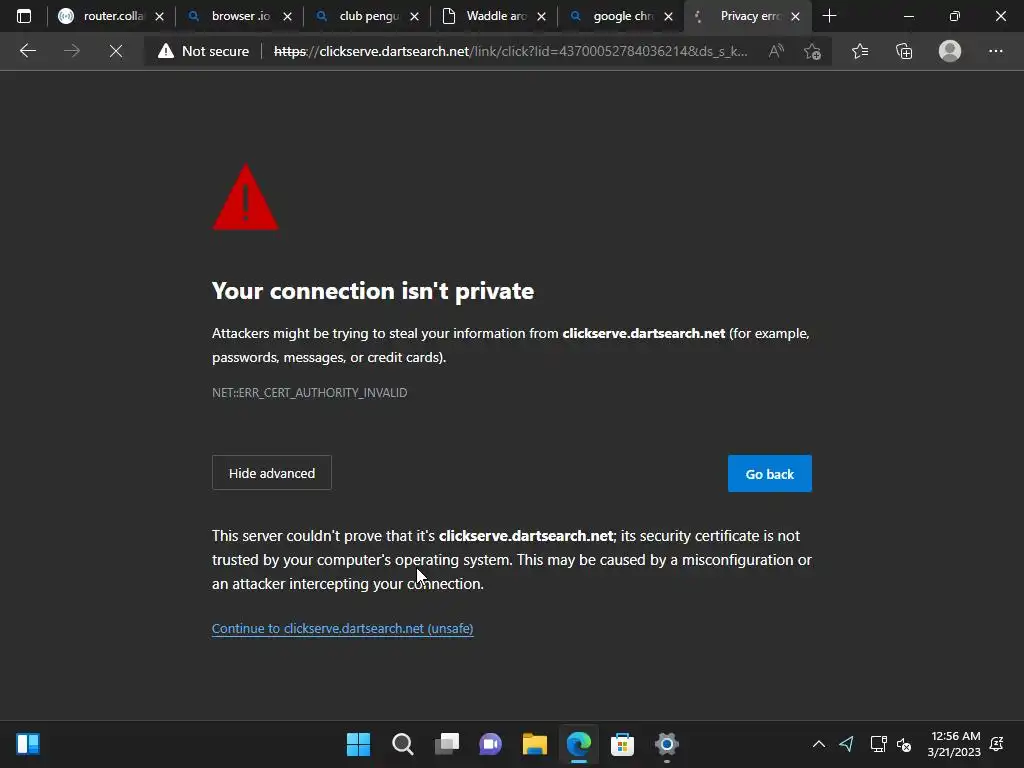Click the forward navigation arrow
This screenshot has height=768, width=1024.
[72, 51]
